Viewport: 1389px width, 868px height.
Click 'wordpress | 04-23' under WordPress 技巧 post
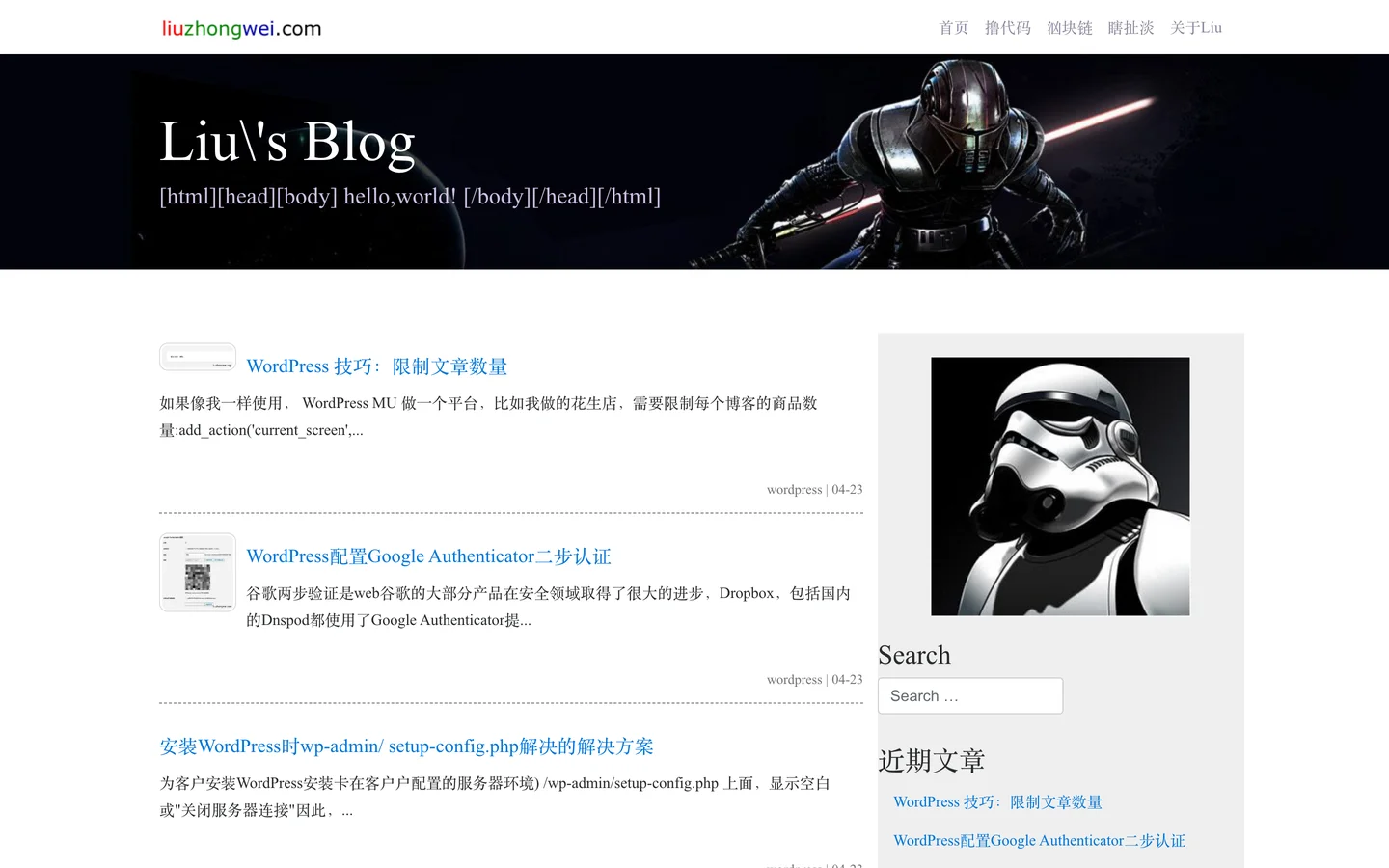click(815, 490)
